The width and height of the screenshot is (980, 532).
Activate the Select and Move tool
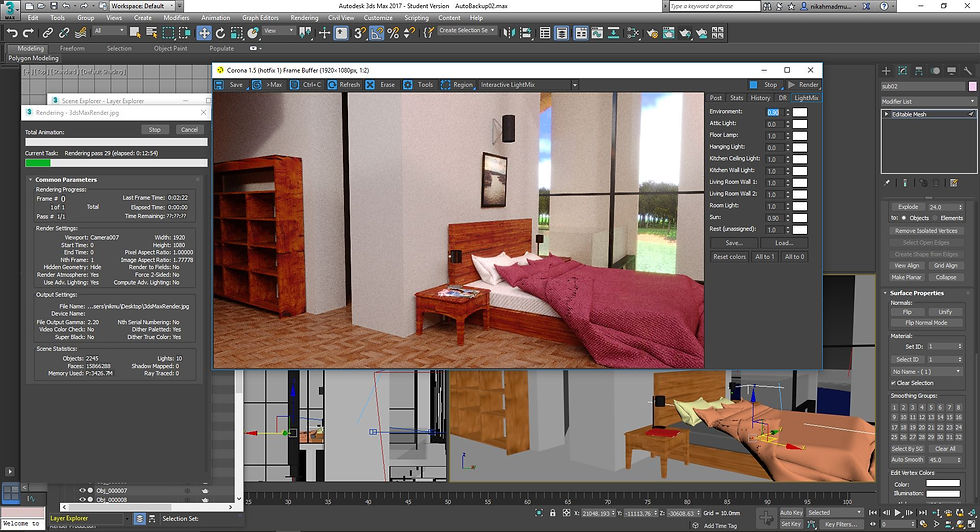[204, 33]
